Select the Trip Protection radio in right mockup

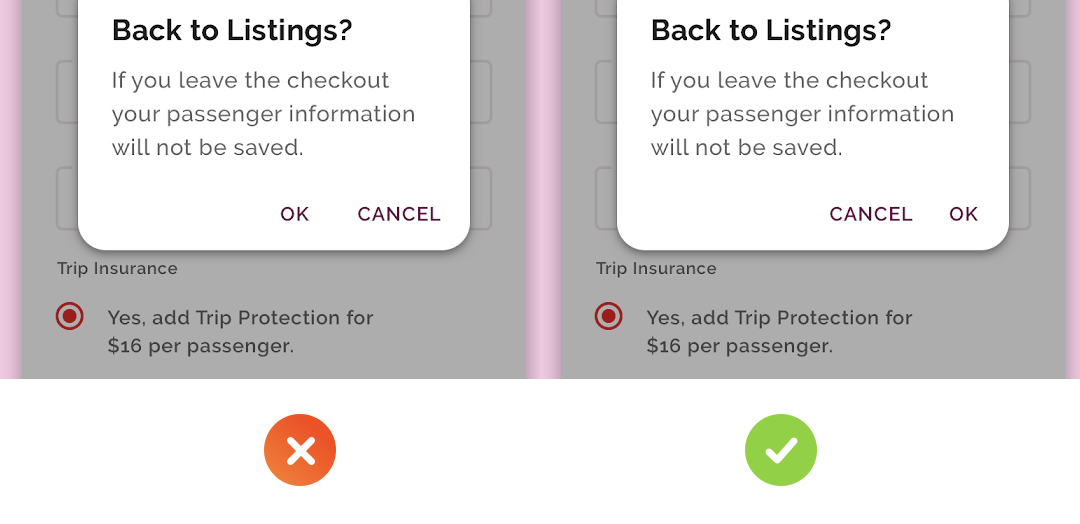(608, 316)
